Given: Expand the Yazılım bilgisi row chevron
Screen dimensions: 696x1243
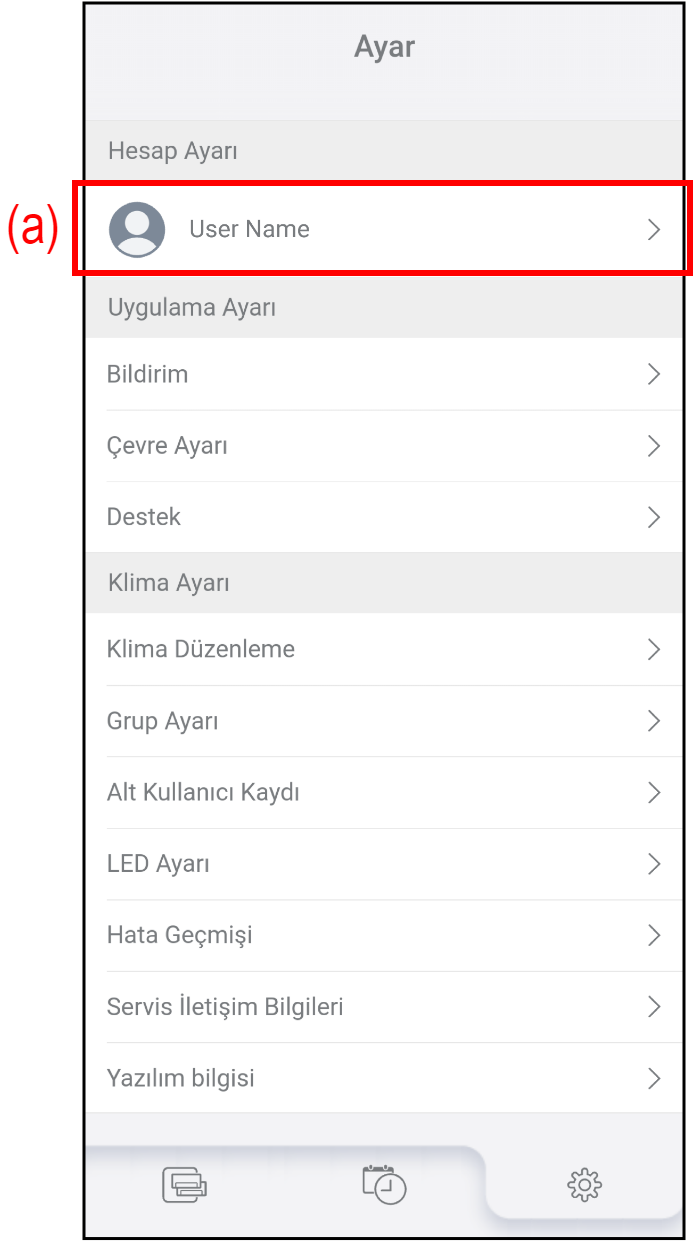Looking at the screenshot, I should tap(654, 1079).
